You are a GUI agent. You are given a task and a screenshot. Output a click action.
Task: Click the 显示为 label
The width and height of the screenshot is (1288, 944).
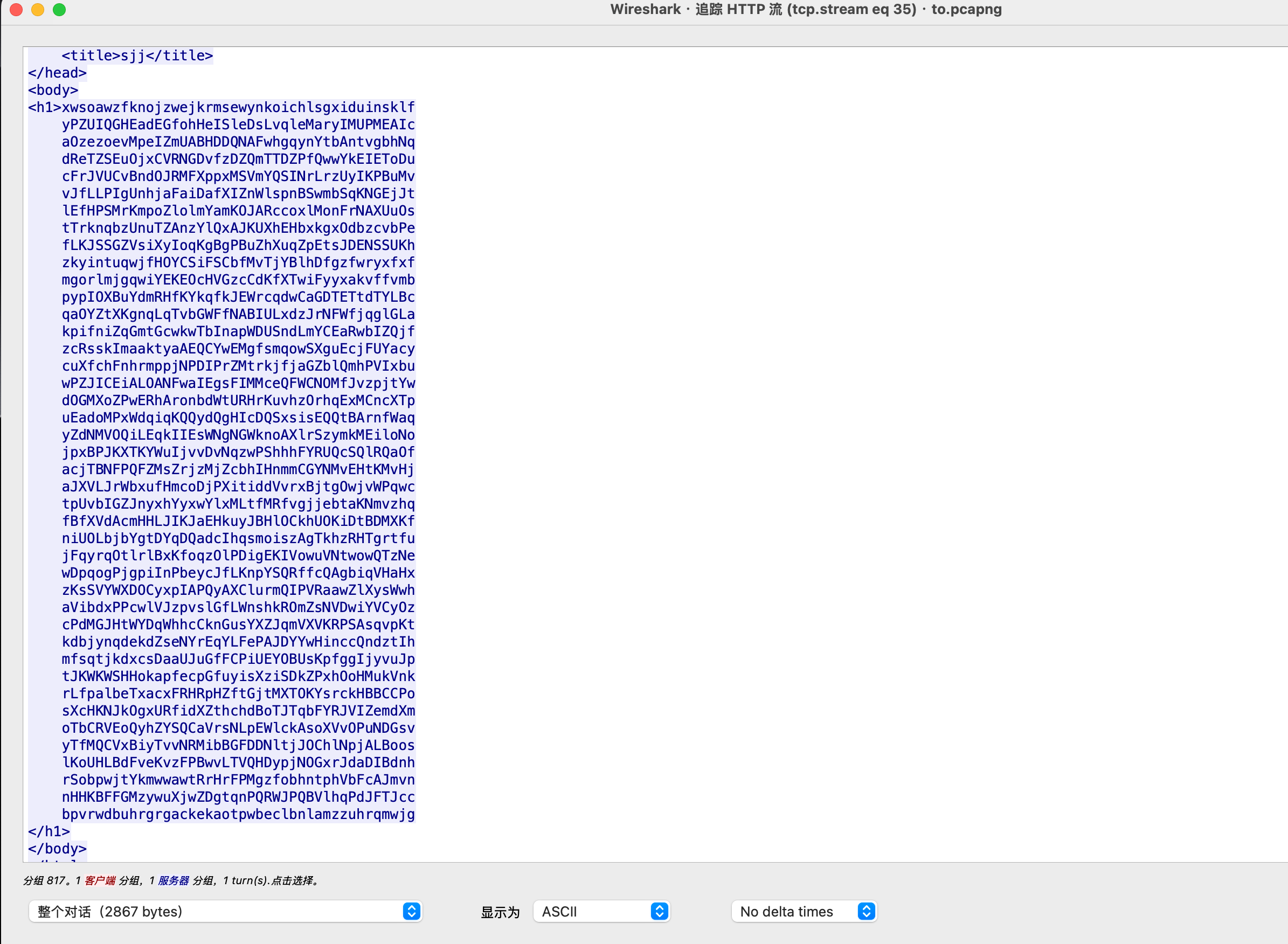coord(500,913)
